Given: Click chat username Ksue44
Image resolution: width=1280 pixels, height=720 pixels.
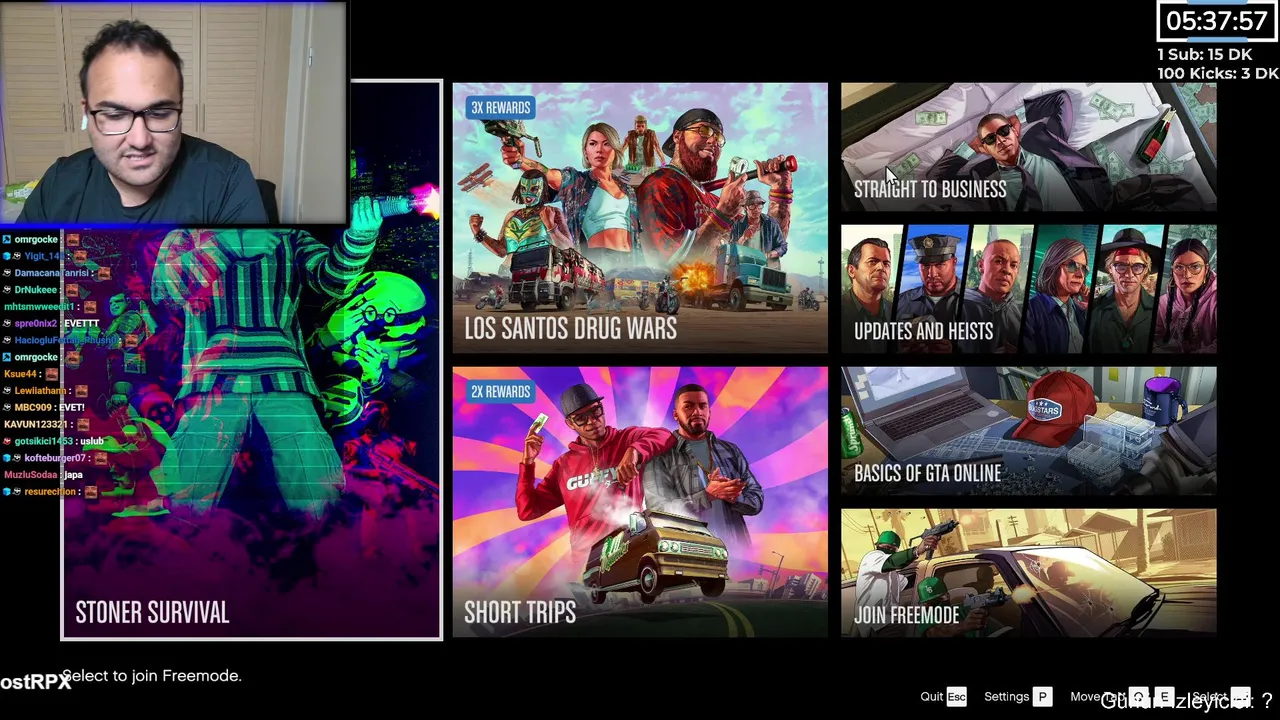Looking at the screenshot, I should tap(20, 374).
